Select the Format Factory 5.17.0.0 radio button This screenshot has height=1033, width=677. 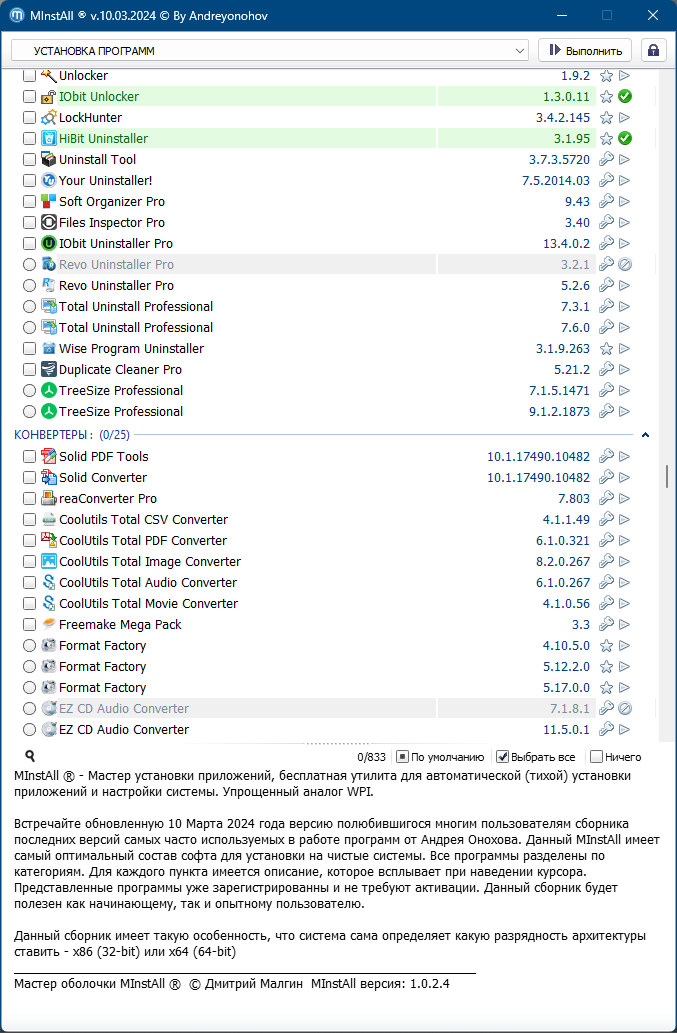29,688
